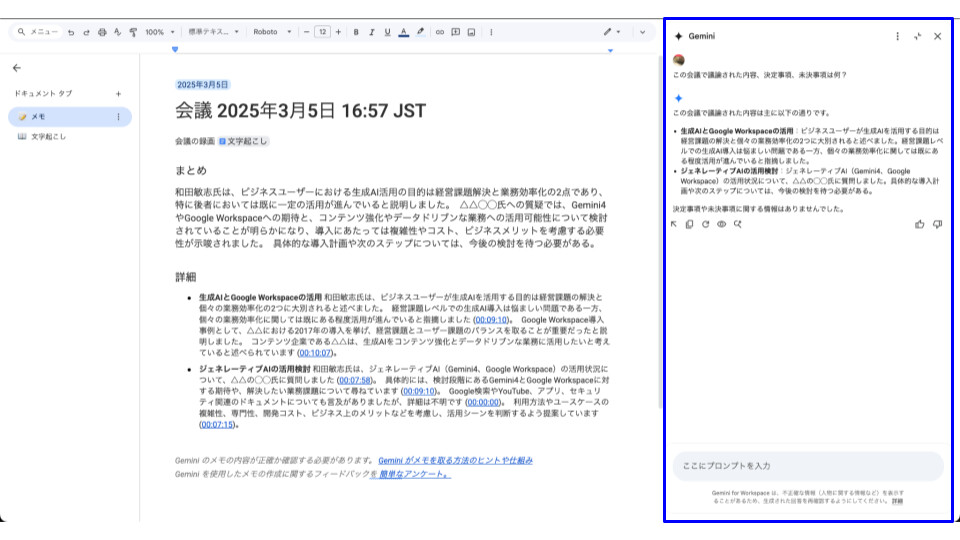Collapse the document tabs sidebar with the back arrow
Image resolution: width=960 pixels, height=540 pixels.
tap(17, 68)
